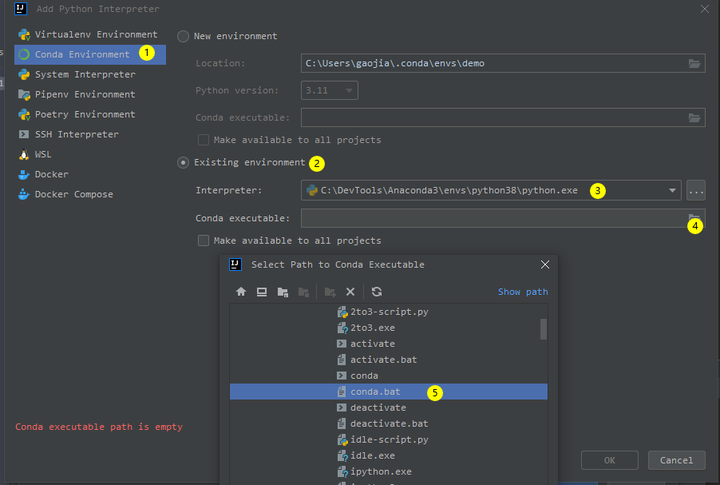
Task: Click the Desktop directory icon
Action: (261, 292)
